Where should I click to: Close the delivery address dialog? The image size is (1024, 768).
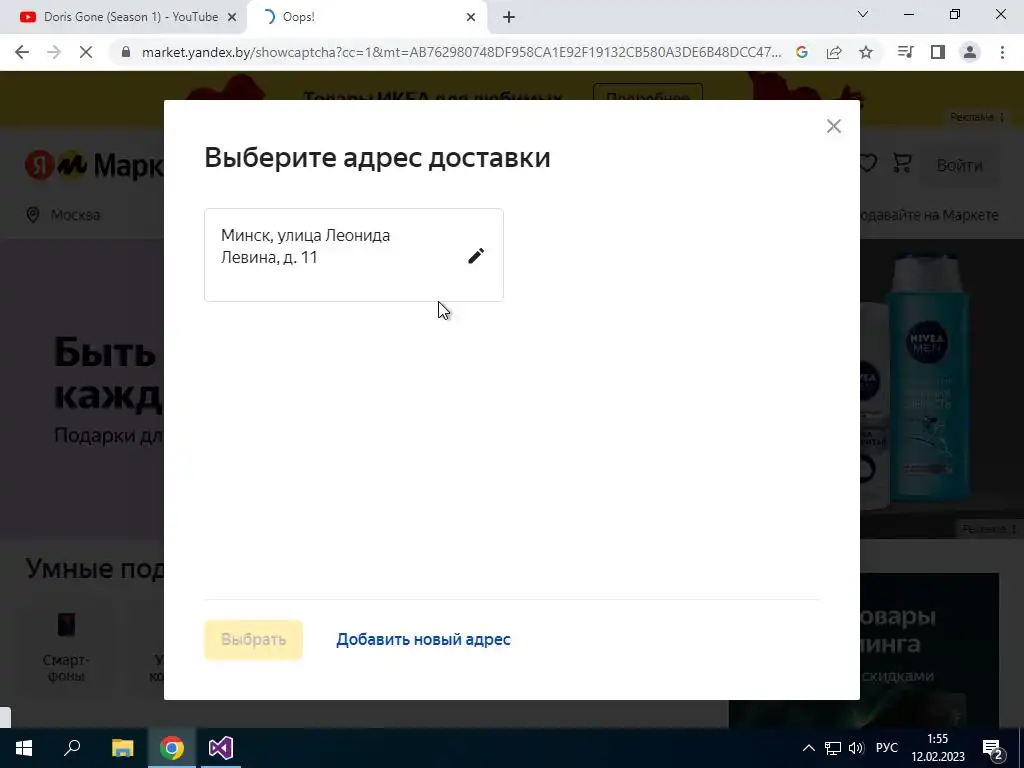pyautogui.click(x=834, y=126)
